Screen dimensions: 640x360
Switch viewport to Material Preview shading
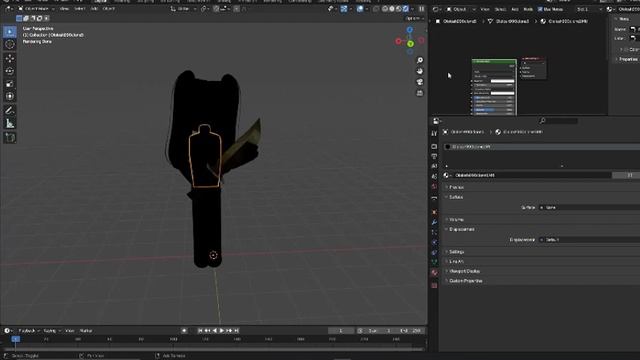coord(399,9)
